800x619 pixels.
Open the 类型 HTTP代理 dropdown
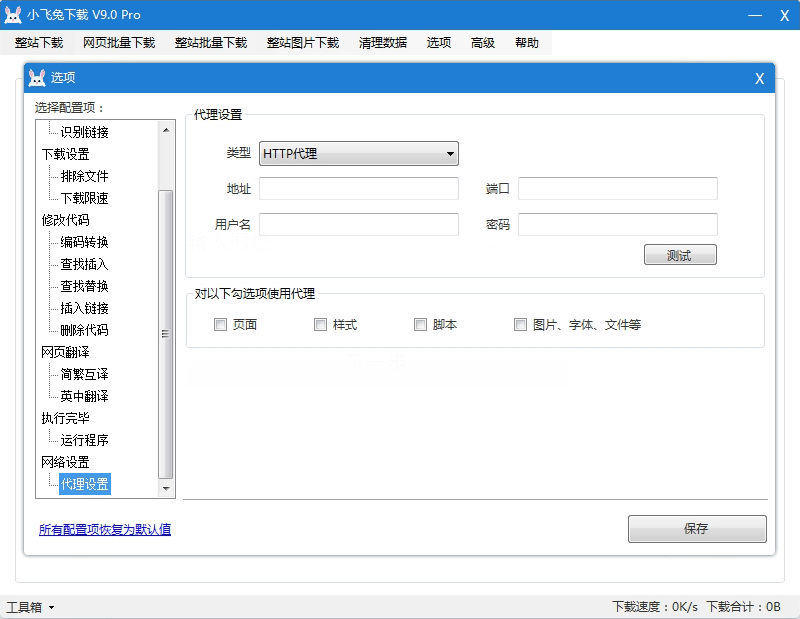[358, 153]
